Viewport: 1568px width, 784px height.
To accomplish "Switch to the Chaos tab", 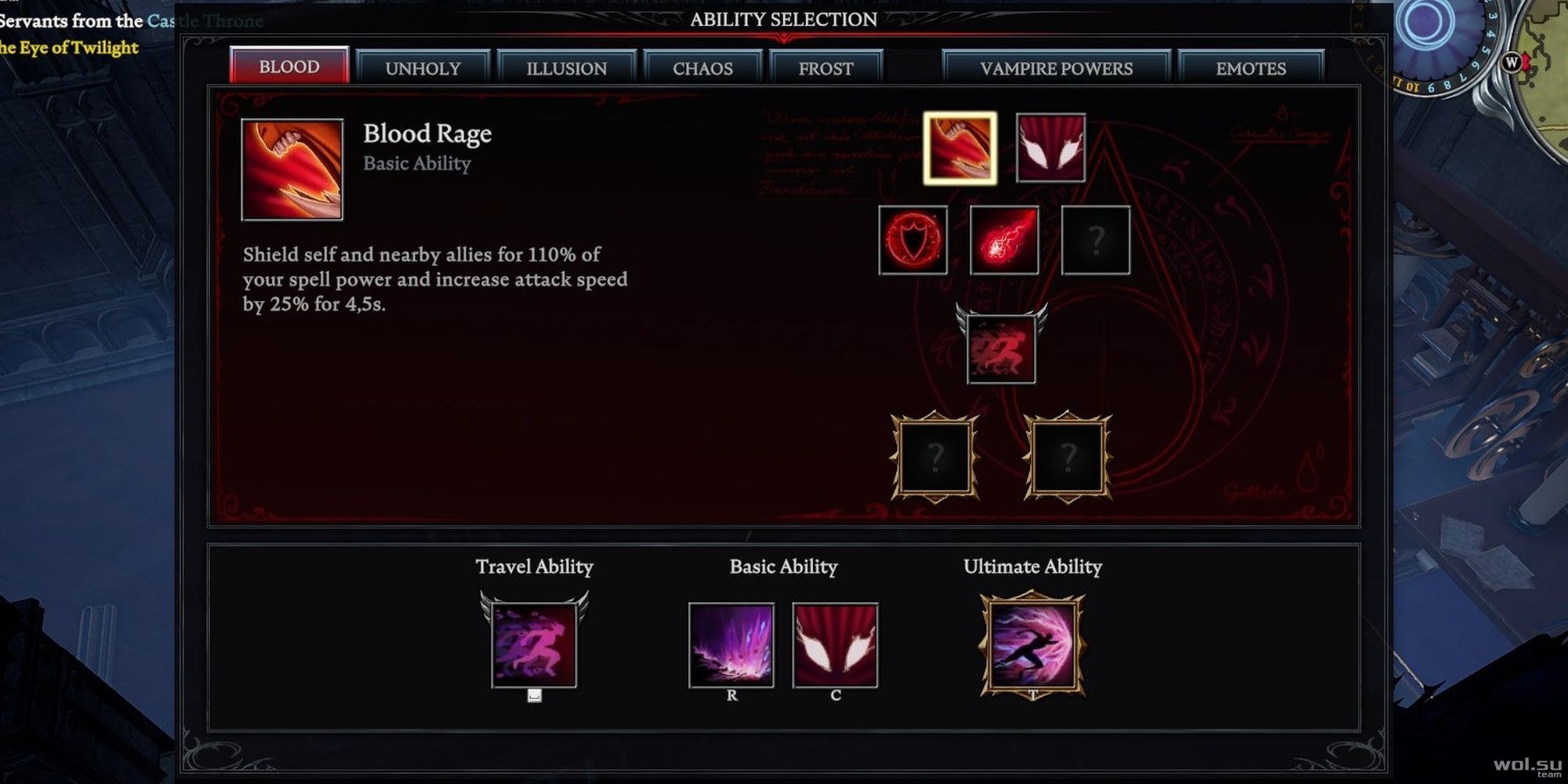I will tap(702, 68).
